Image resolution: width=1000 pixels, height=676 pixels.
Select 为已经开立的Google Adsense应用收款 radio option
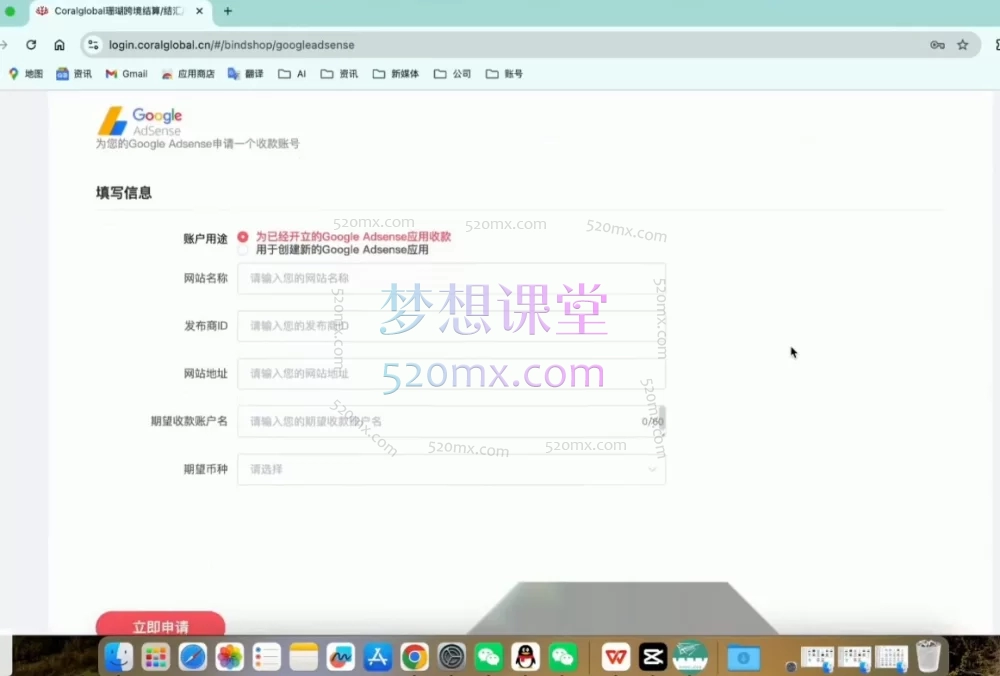point(243,237)
